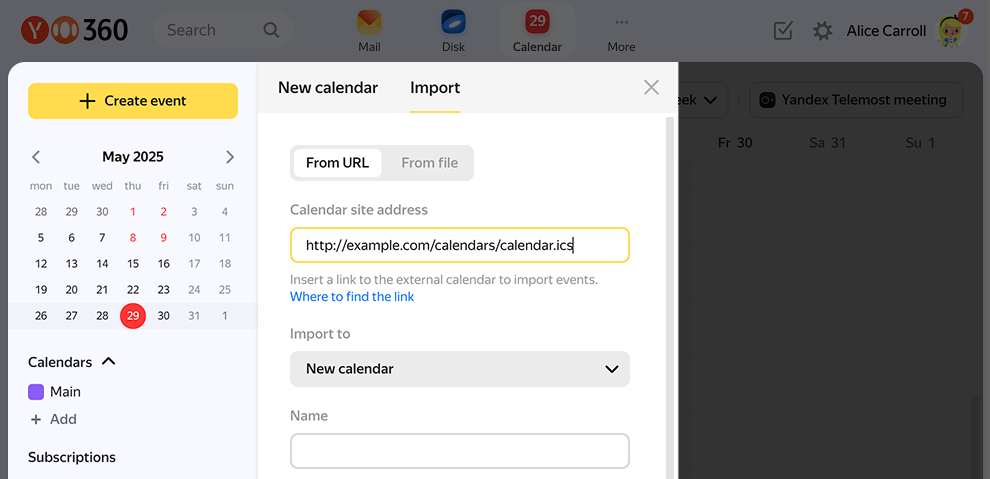Click Alice Carroll's profile avatar
The height and width of the screenshot is (479, 990).
(x=951, y=31)
